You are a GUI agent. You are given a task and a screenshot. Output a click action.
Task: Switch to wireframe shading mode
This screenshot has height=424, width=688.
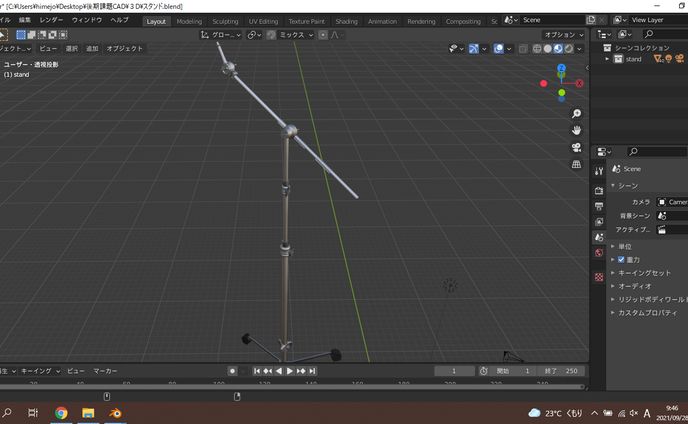[537, 49]
